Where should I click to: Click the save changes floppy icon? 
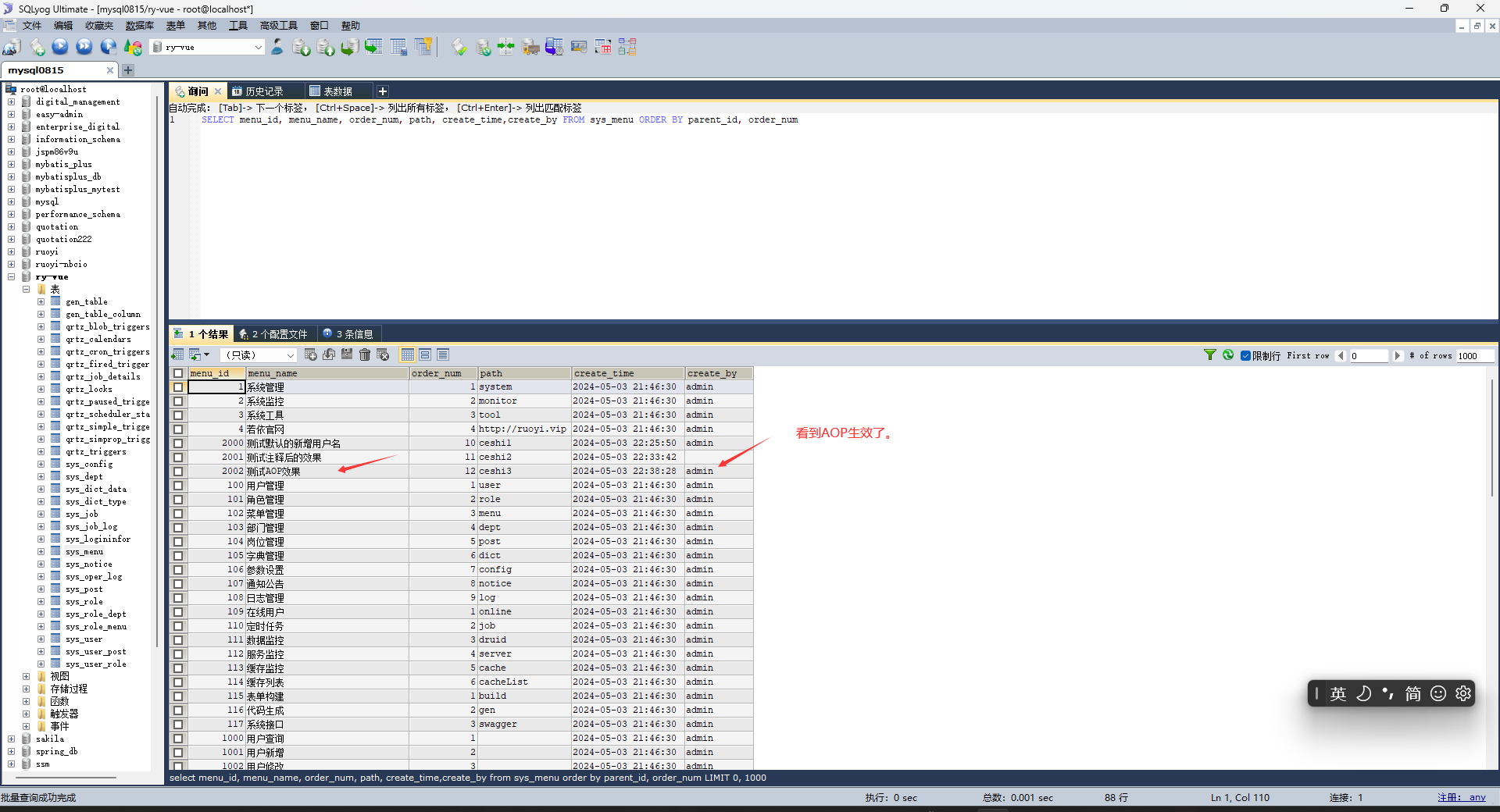coord(347,355)
